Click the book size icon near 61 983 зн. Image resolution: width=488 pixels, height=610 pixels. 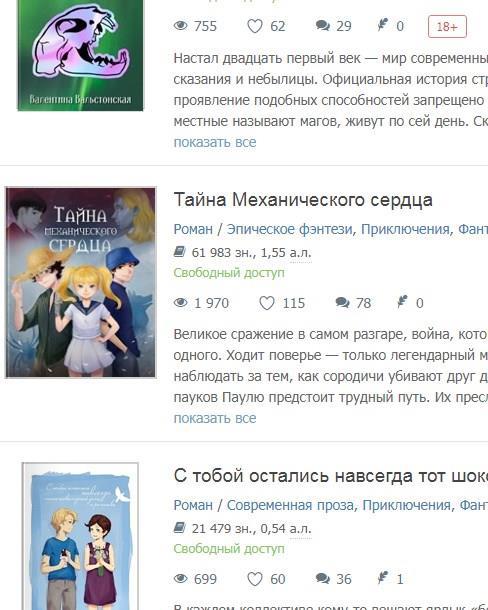179,252
